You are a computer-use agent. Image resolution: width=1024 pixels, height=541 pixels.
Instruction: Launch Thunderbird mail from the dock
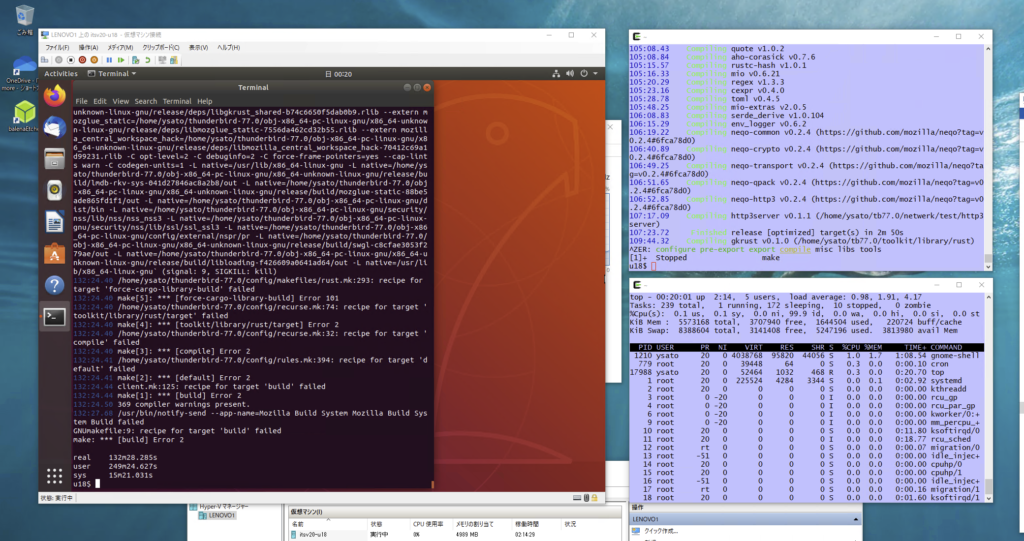point(54,127)
